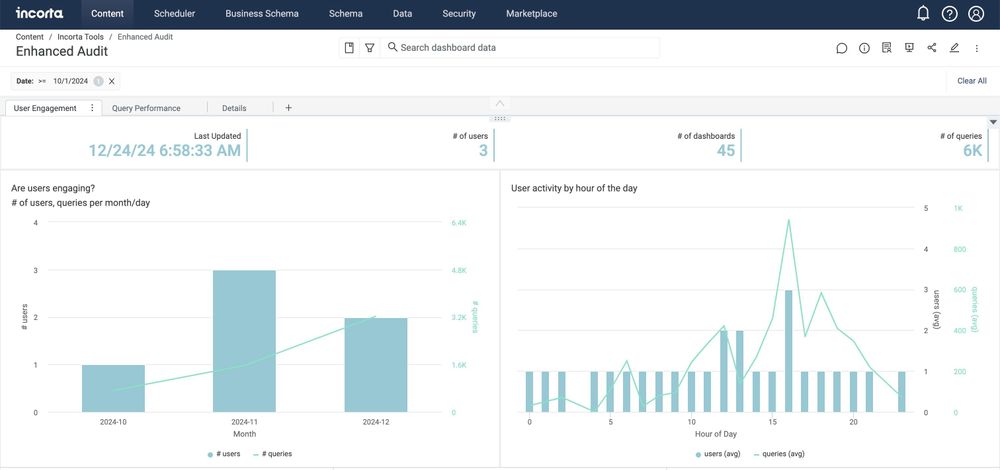Open the dashboard filter funnel icon
Viewport: 1000px width, 470px height.
click(x=369, y=48)
